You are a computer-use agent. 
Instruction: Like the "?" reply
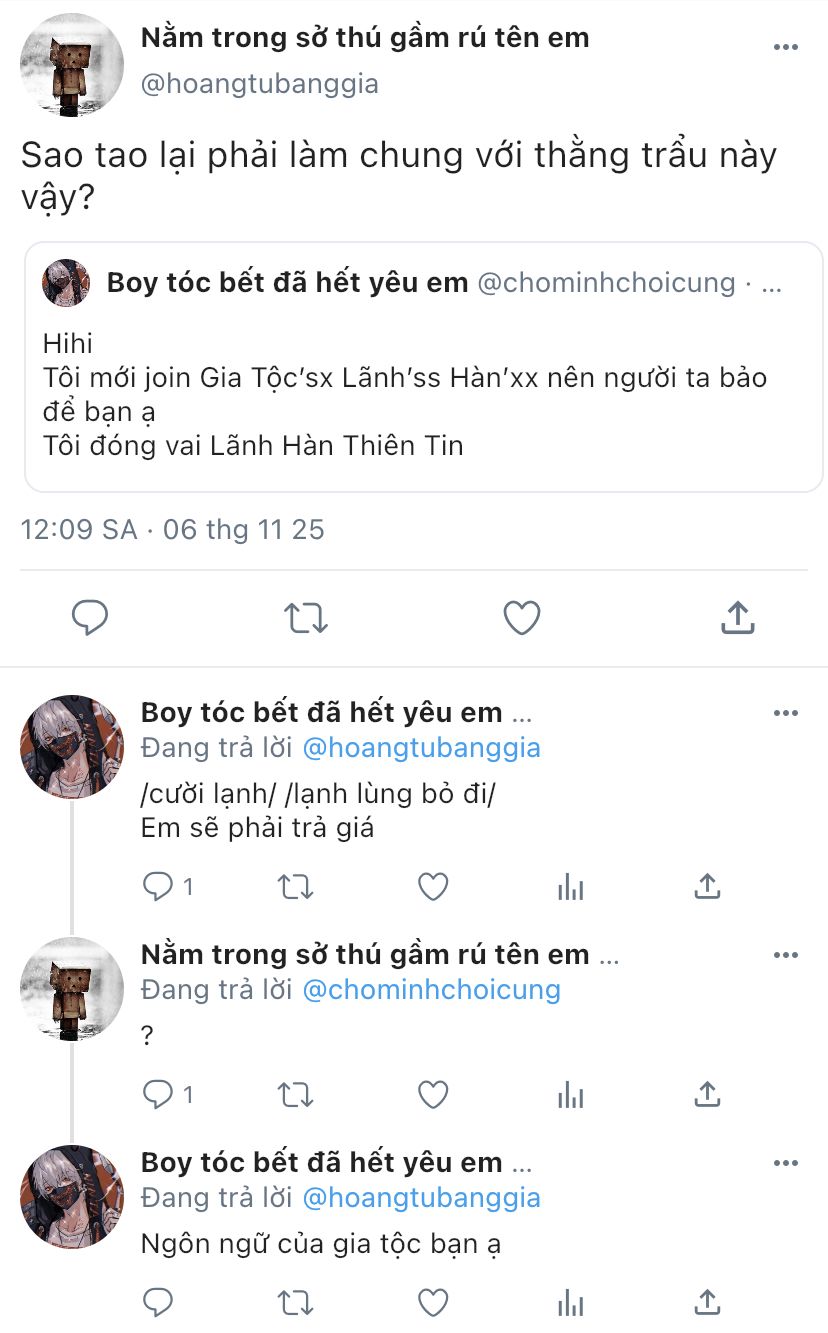(432, 1095)
